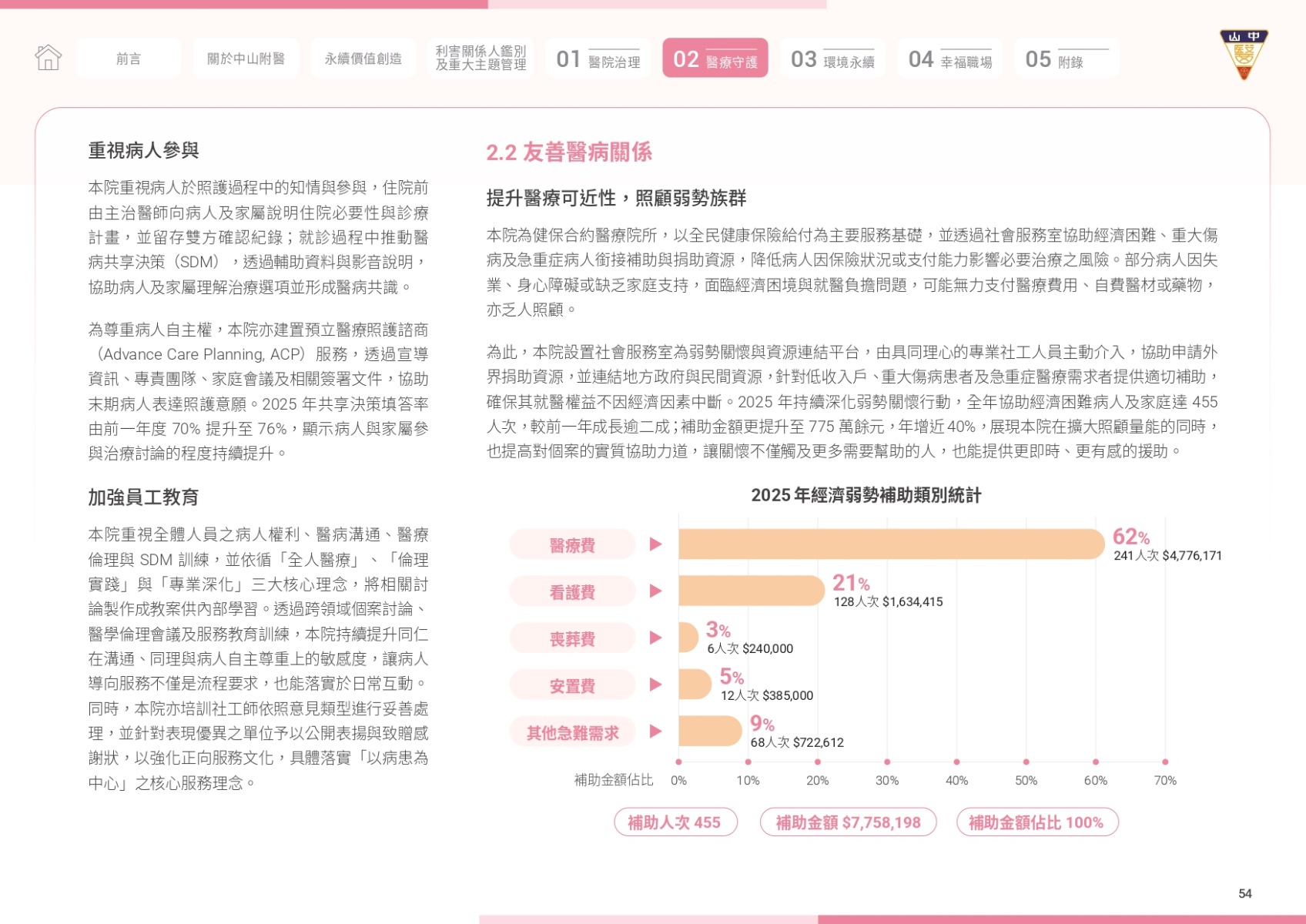
Task: Click the 62% value label
Action: [1131, 537]
